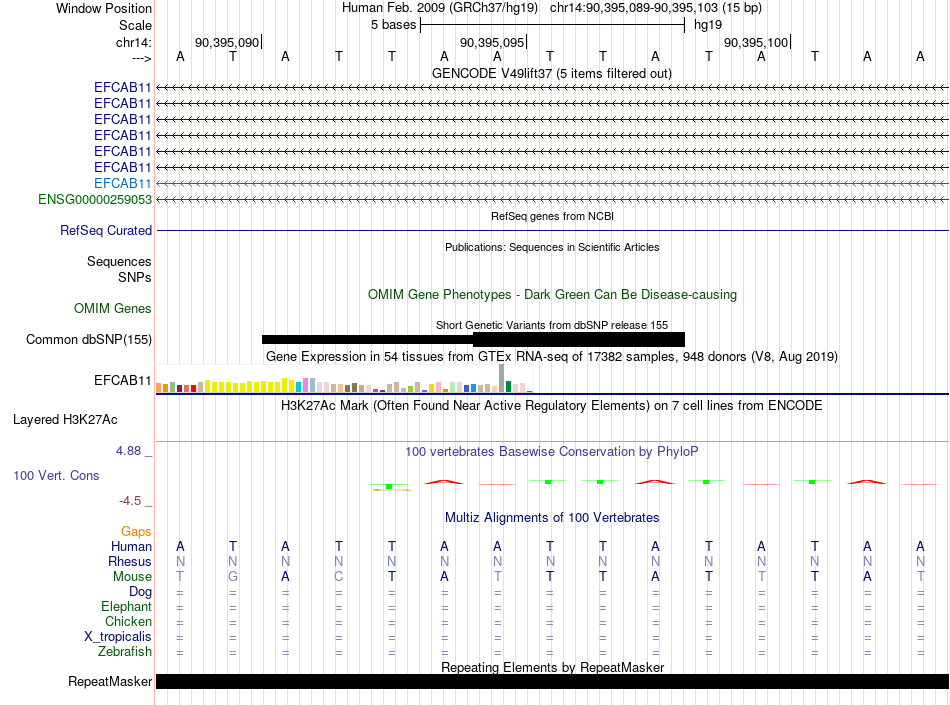Click the Layered H3K27Ac track label
This screenshot has height=705, width=950.
[65, 420]
